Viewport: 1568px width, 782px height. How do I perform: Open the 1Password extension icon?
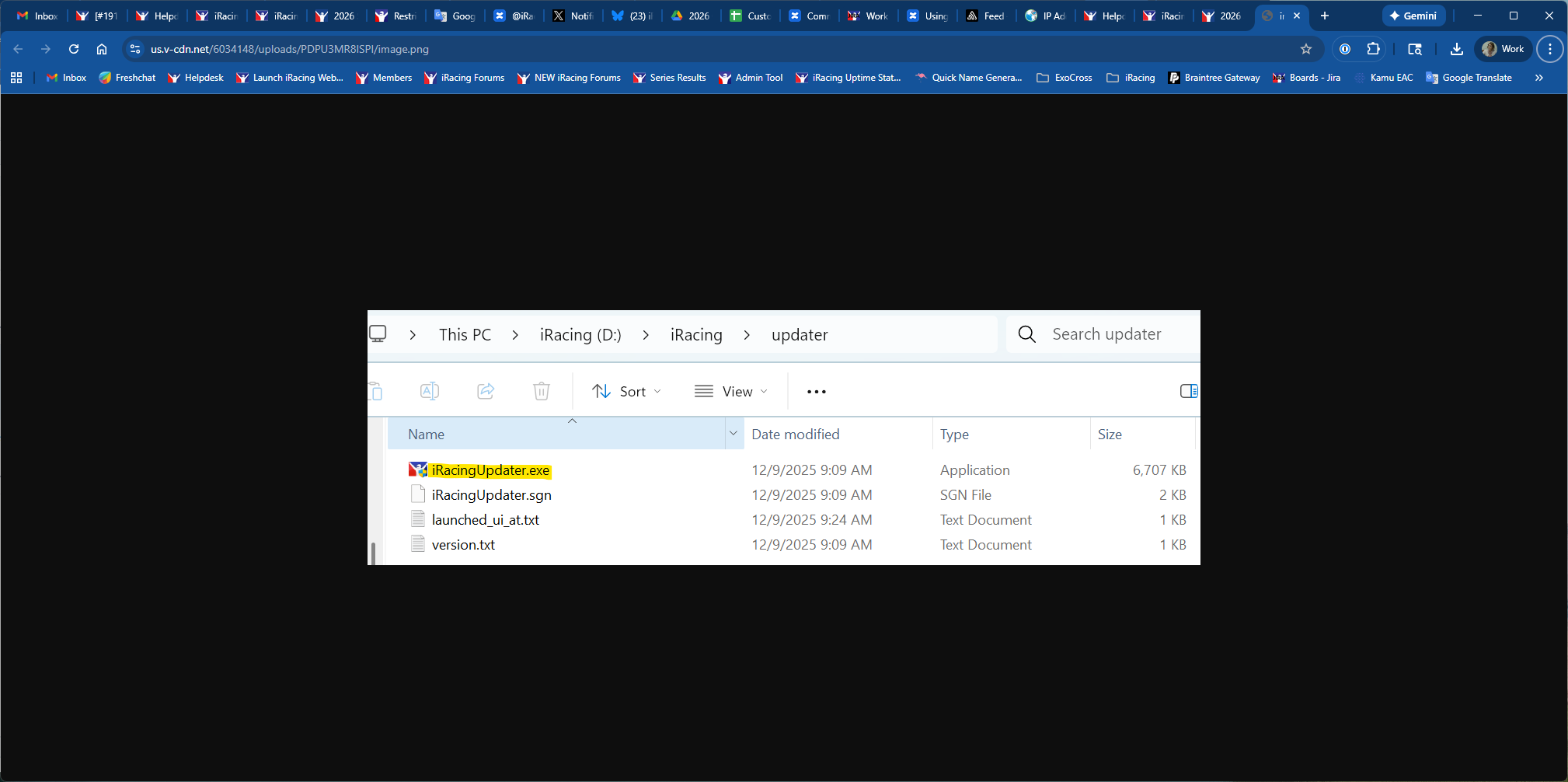tap(1345, 49)
